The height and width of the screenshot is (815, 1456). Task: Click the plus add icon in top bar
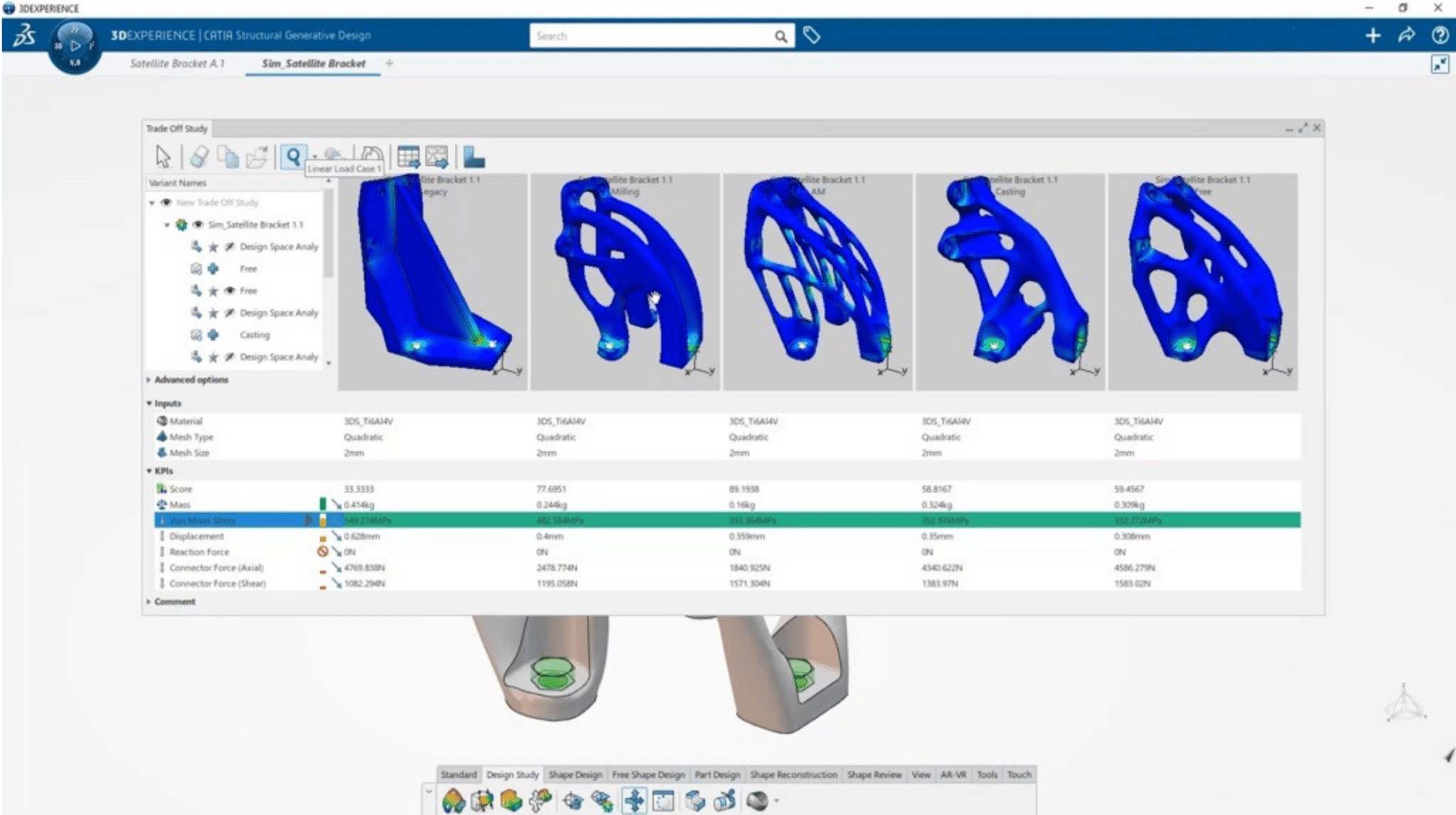point(1372,36)
